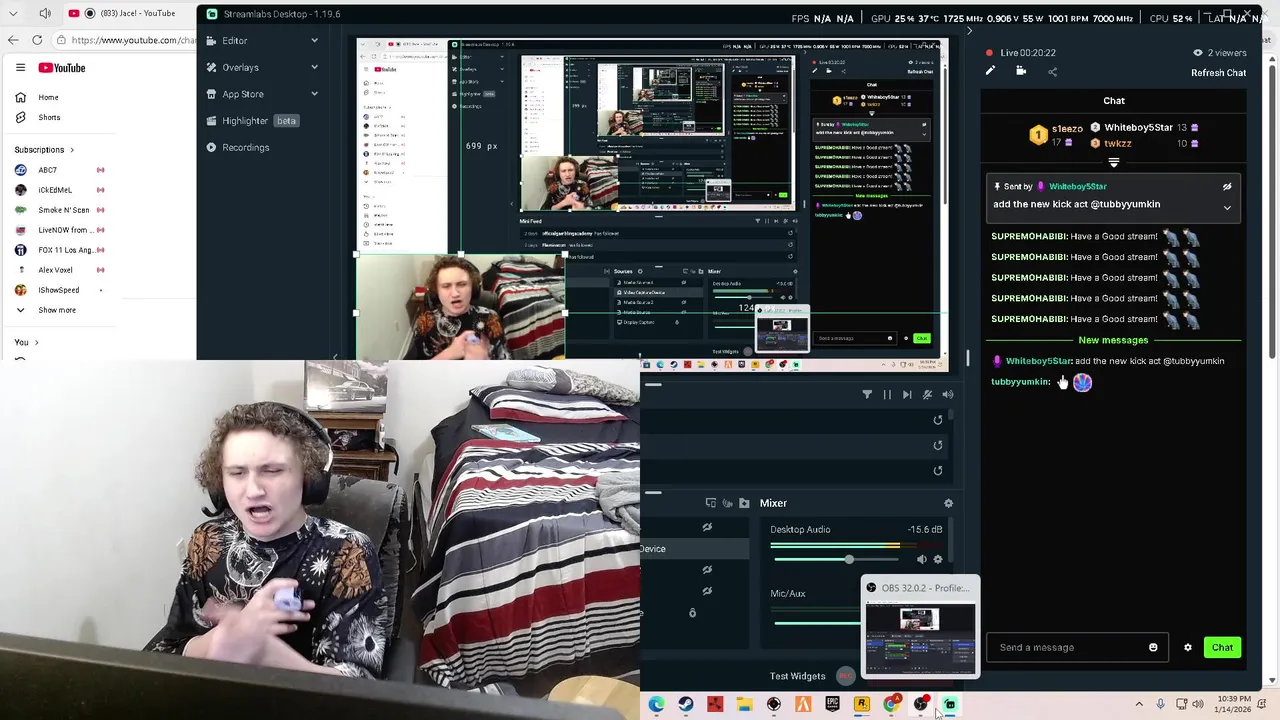
Task: Click the Editor label in Streamlabs sidebar
Action: [235, 40]
